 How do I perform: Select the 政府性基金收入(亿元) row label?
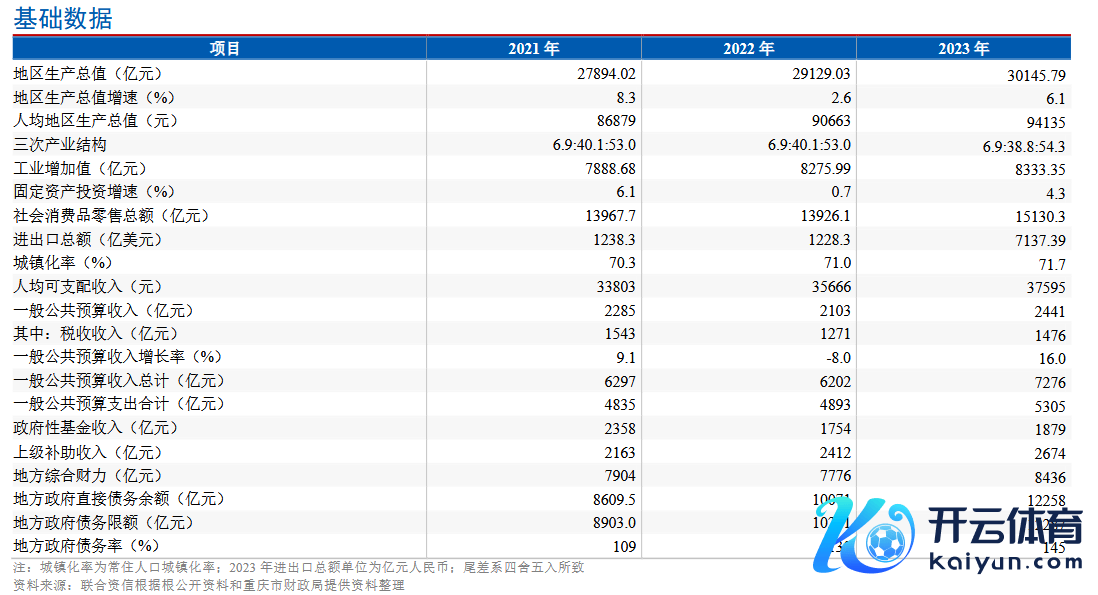click(x=95, y=428)
